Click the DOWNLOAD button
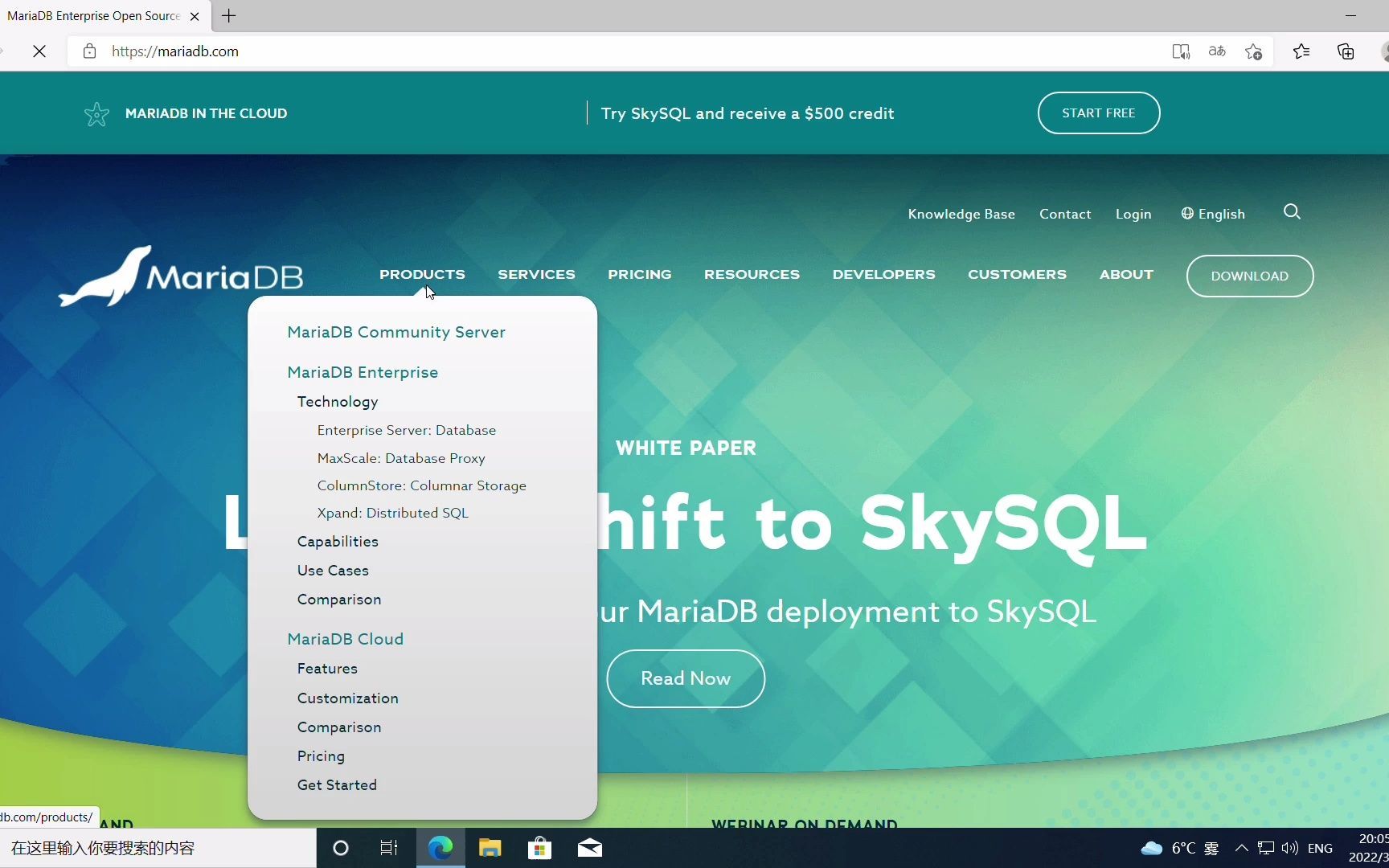Screen dimensions: 1389x868 (1250, 276)
